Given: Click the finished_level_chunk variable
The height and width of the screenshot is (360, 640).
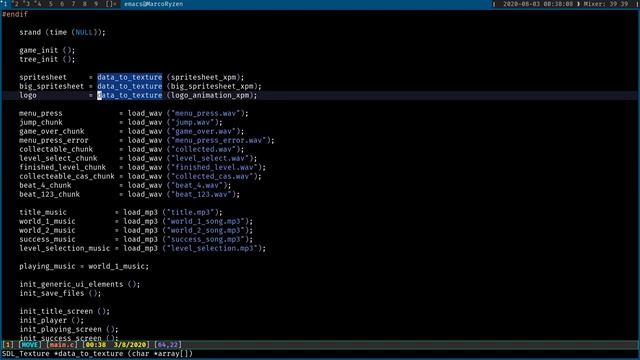Looking at the screenshot, I should click(62, 167).
